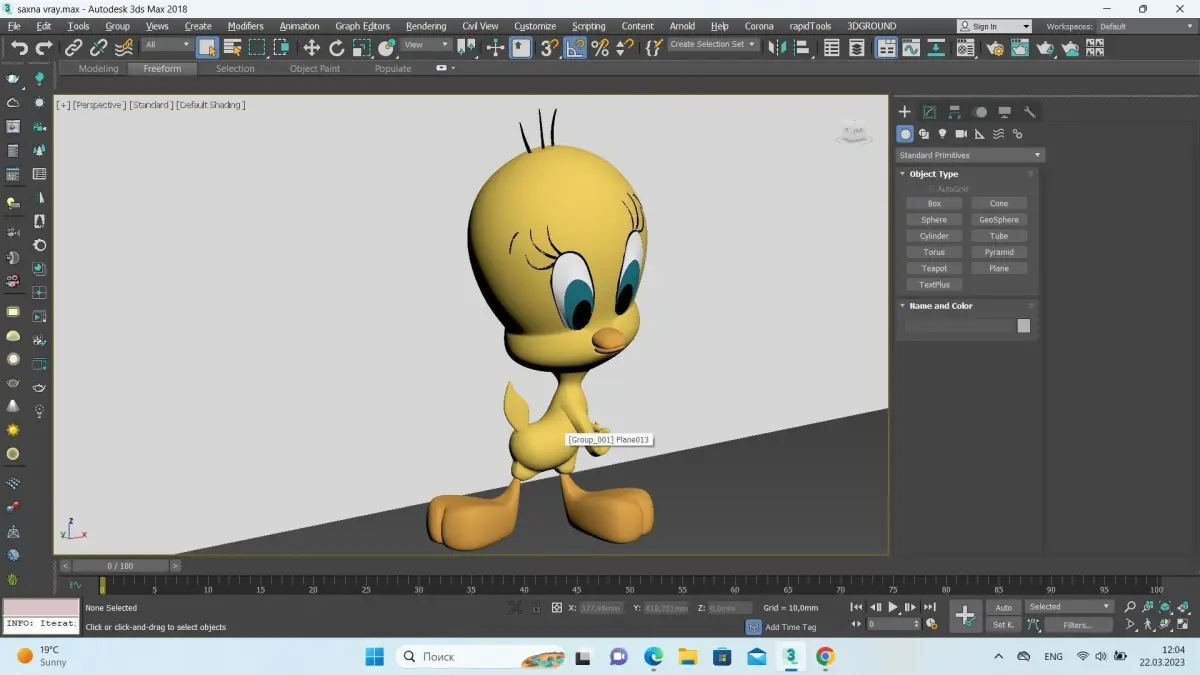Open the Modify panel tab icon
The width and height of the screenshot is (1200, 675).
pos(929,112)
